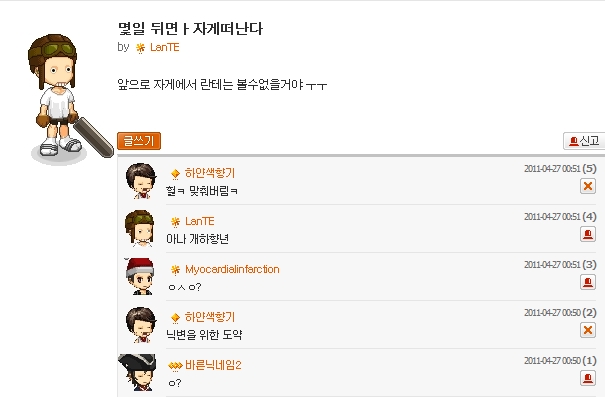
Task: Click the rank badge icon beside author LanTE
Action: 140,48
